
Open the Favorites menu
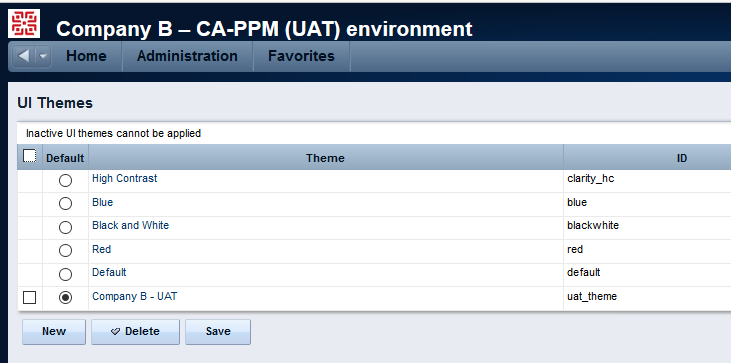pos(301,56)
